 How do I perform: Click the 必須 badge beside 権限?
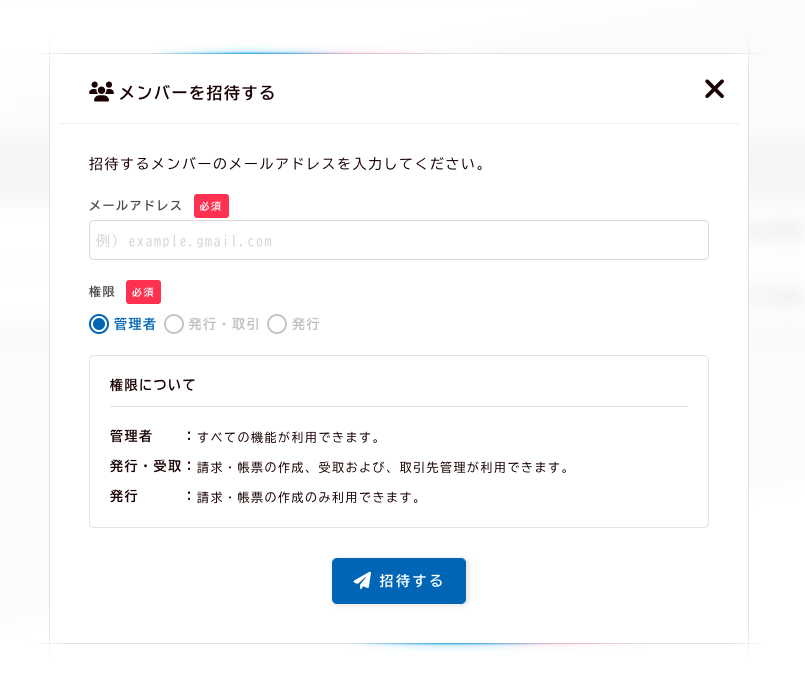point(143,292)
